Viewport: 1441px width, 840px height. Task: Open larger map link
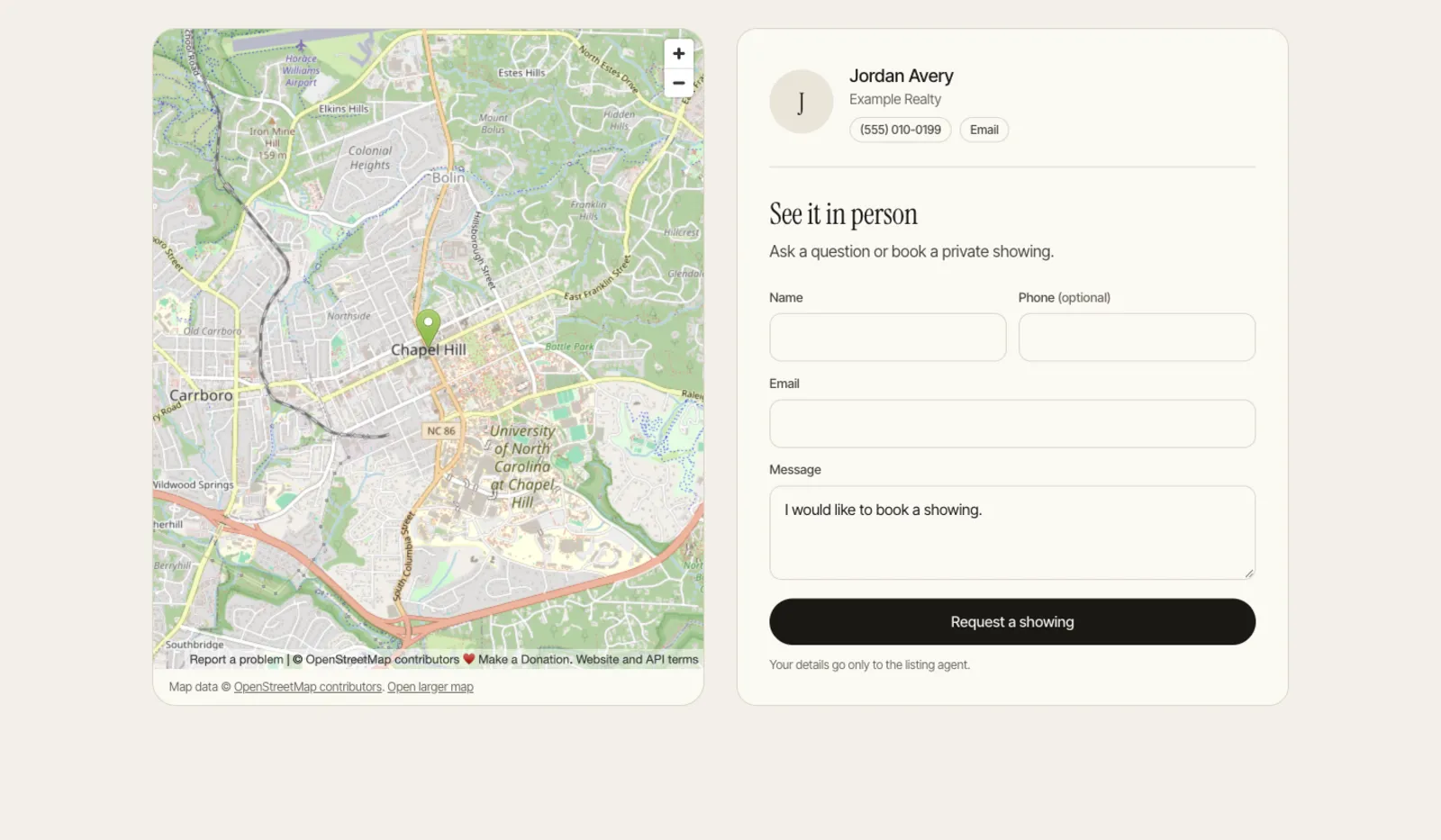(430, 687)
